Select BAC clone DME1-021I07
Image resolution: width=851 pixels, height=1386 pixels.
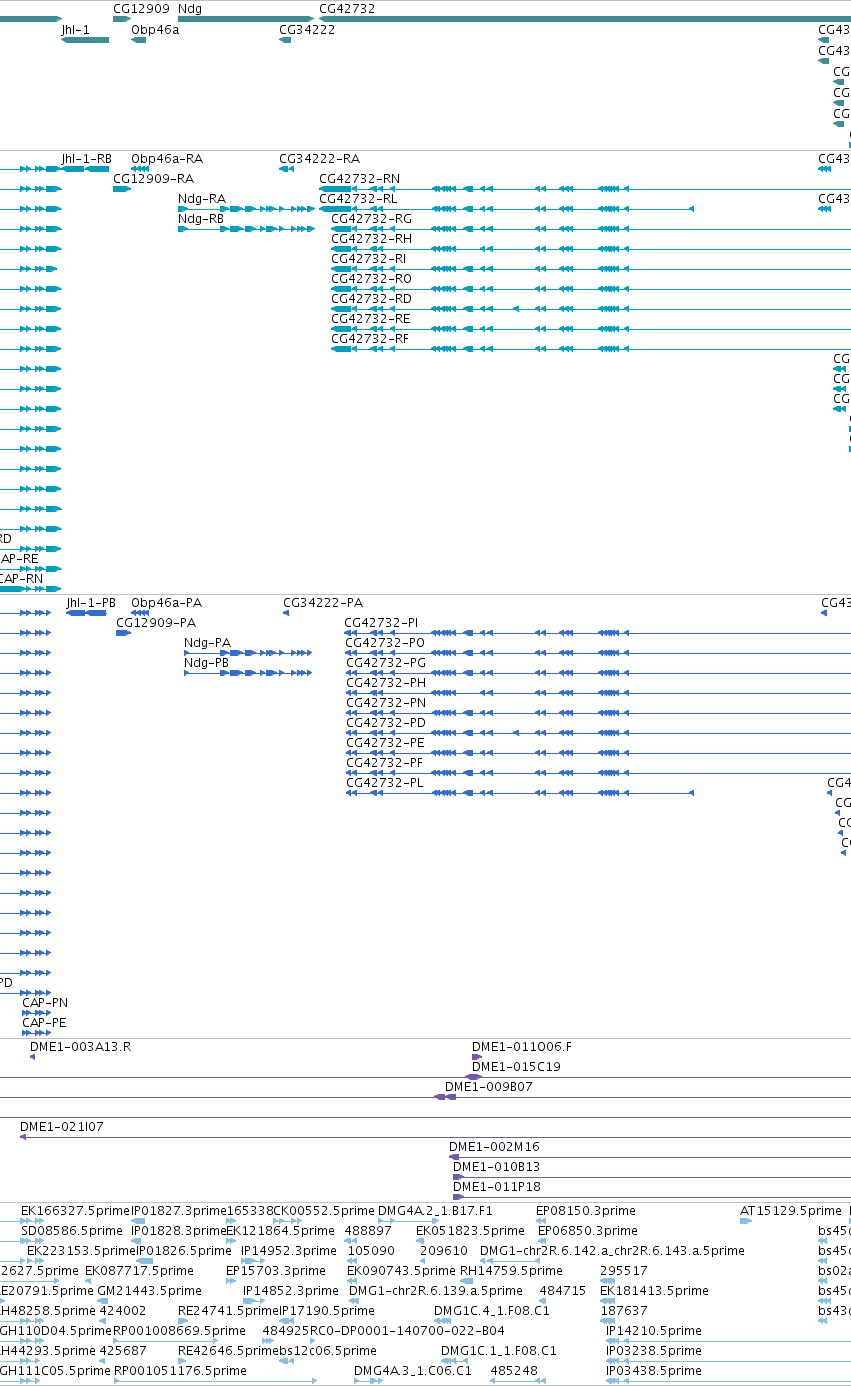click(x=62, y=1126)
